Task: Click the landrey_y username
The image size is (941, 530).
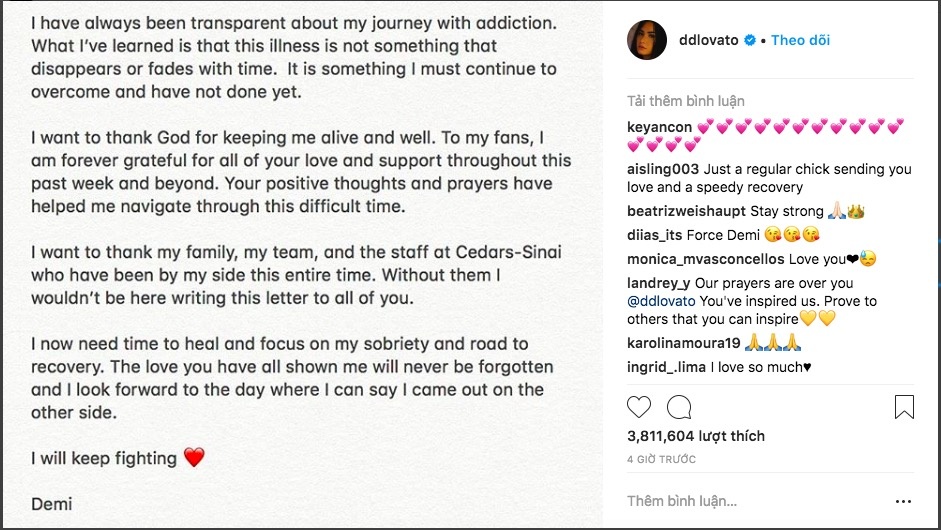Action: 657,283
